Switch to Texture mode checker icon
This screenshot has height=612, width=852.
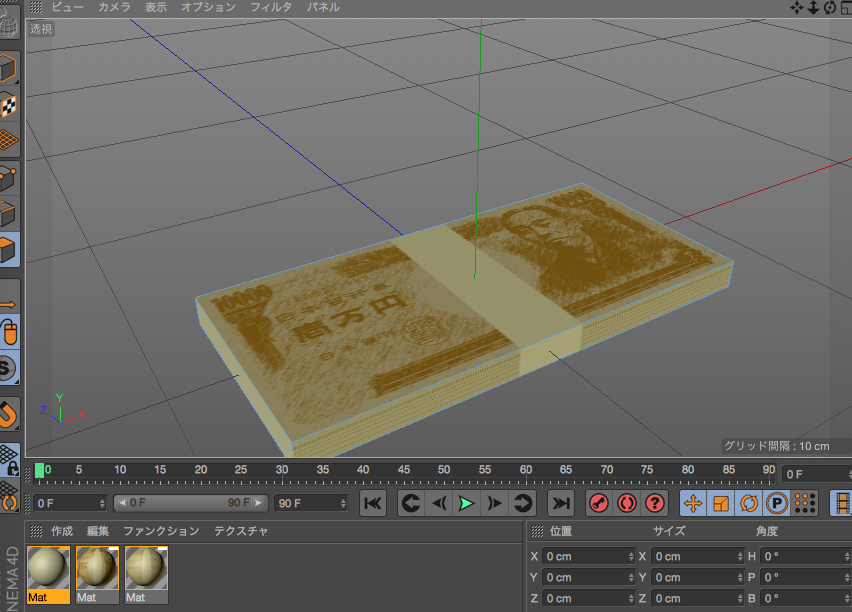(x=9, y=105)
